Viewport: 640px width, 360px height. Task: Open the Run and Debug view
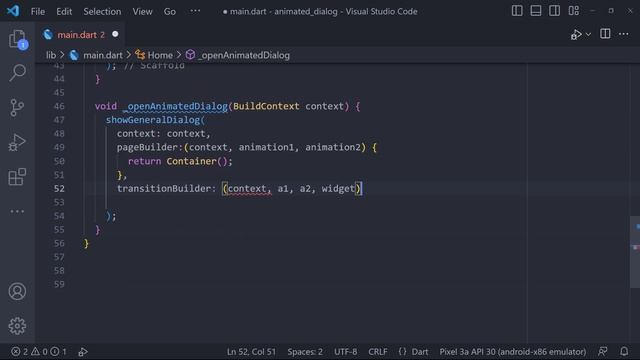pos(17,142)
